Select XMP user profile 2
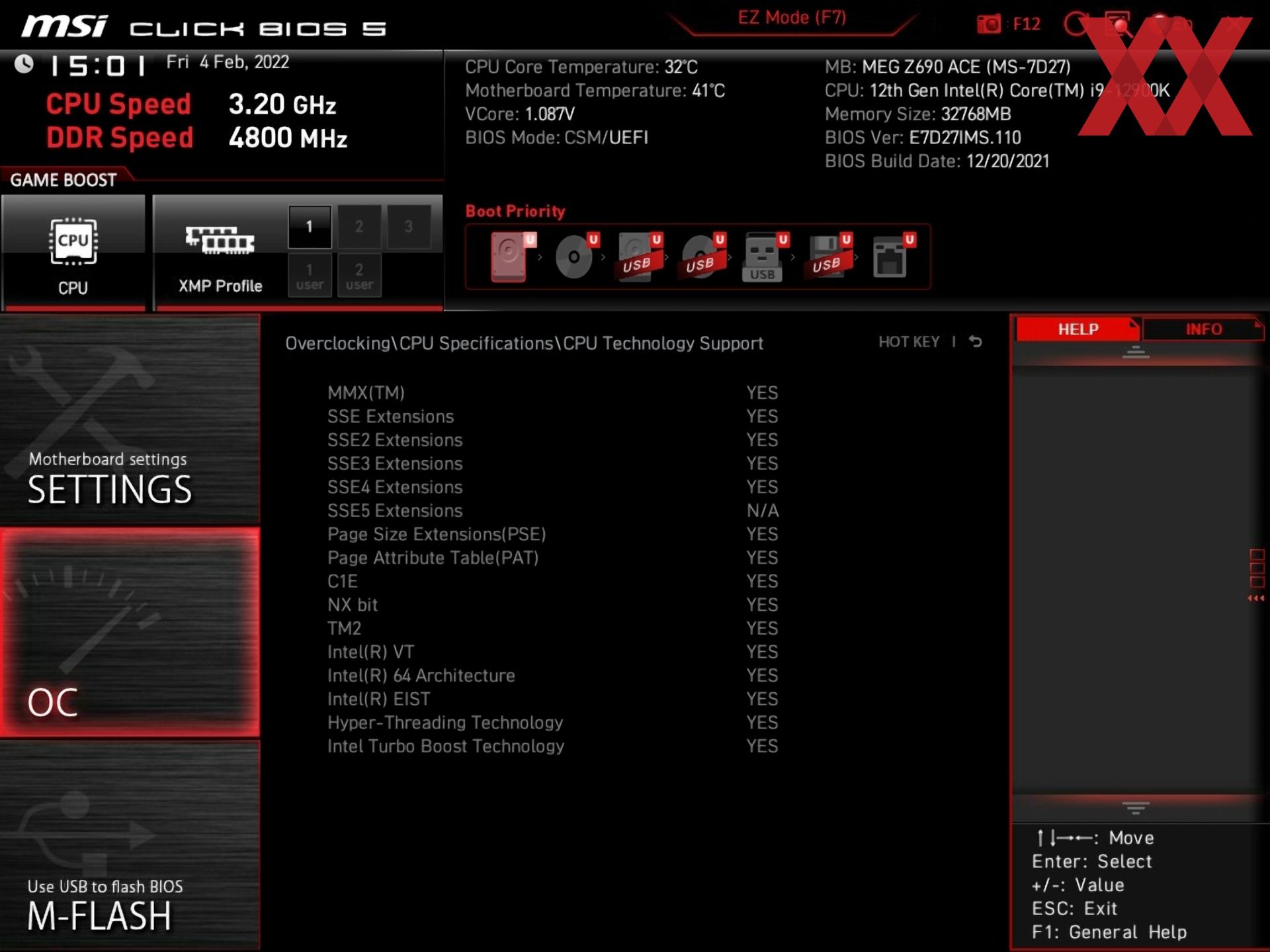 tap(359, 276)
